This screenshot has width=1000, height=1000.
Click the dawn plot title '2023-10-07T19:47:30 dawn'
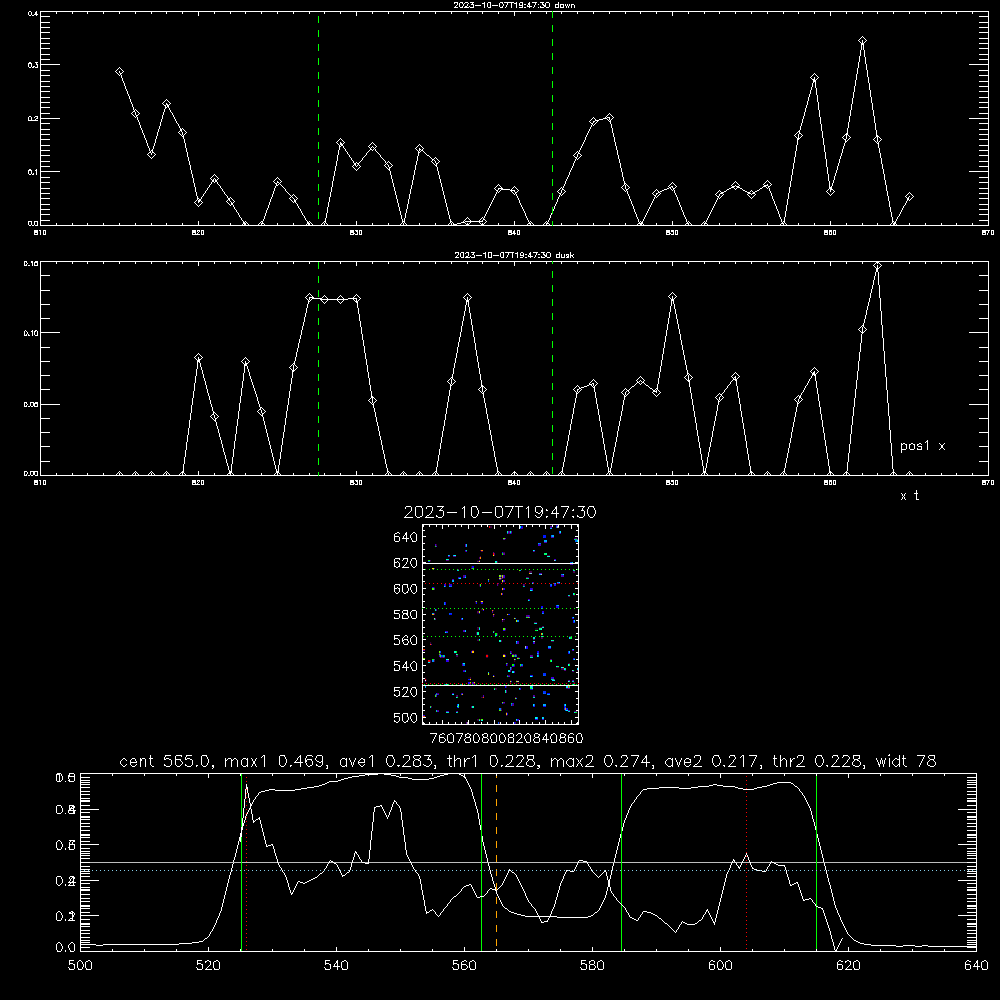click(514, 5)
